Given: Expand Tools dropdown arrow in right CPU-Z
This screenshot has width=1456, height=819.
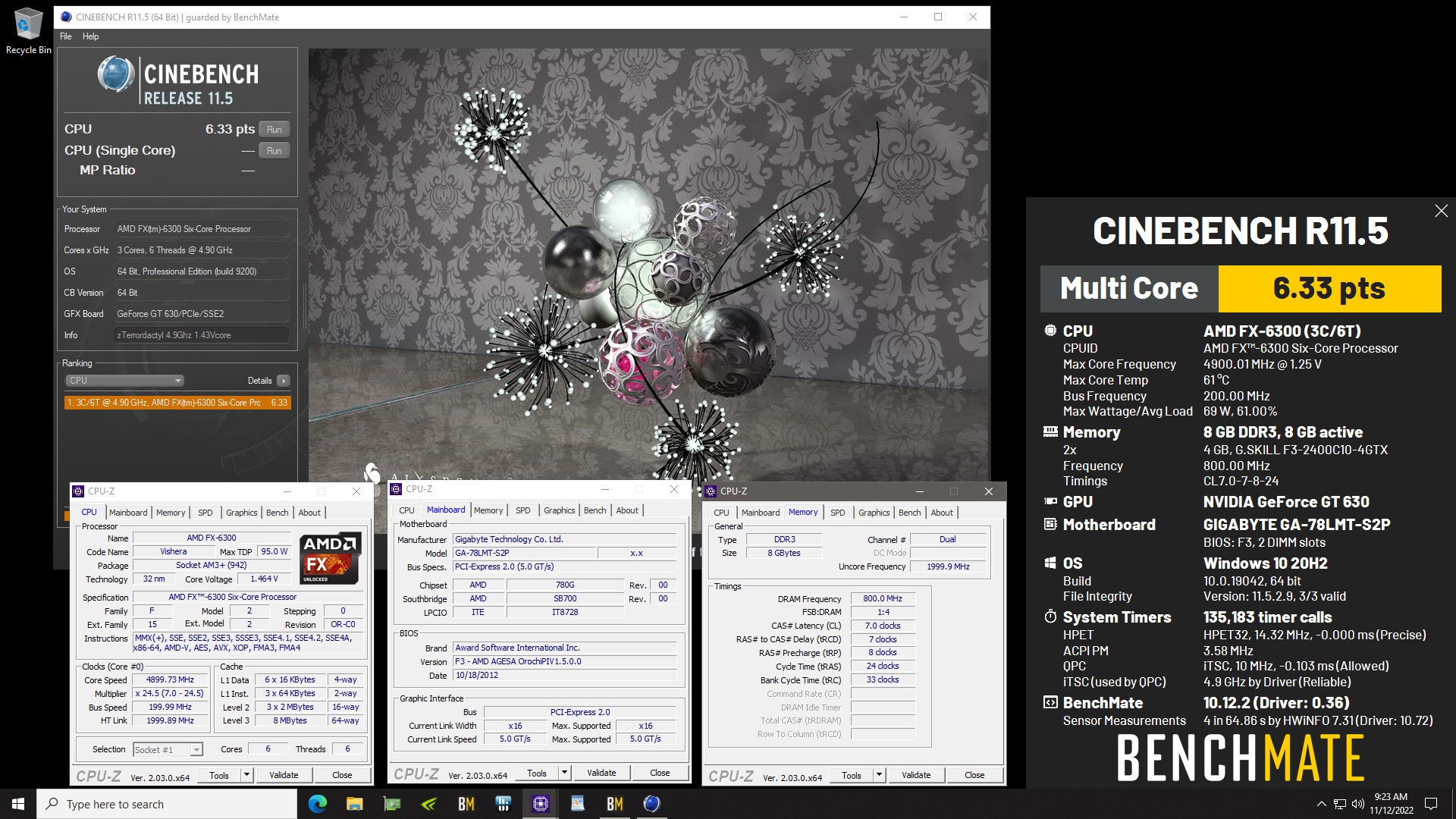Looking at the screenshot, I should point(879,775).
